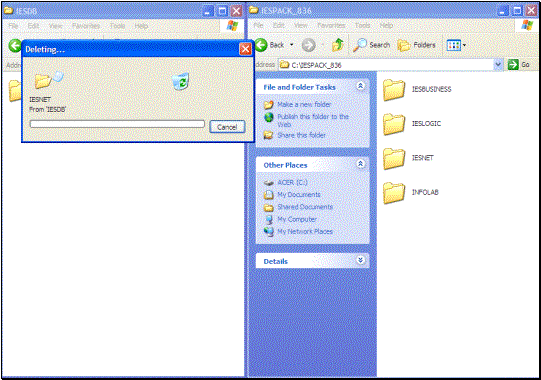Open Tools menu in IESPACK_836 window
The image size is (541, 380).
coord(362,25)
